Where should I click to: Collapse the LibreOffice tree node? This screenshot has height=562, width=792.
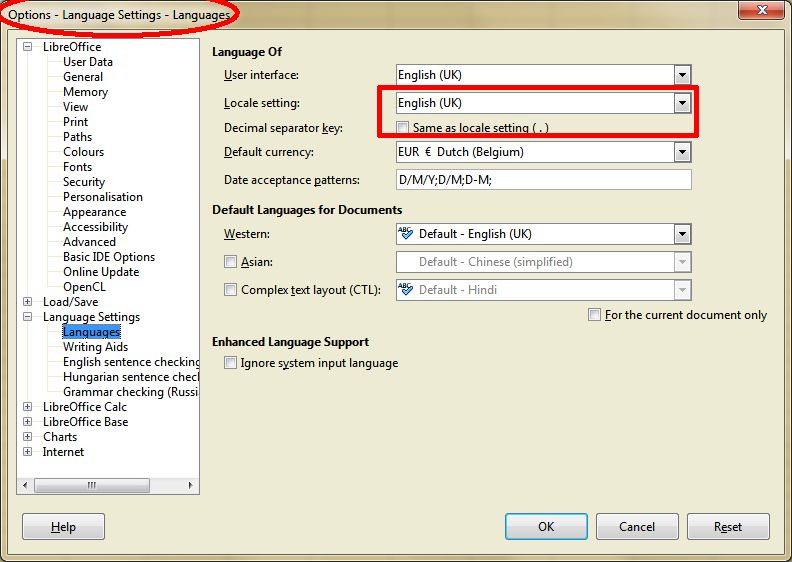click(x=28, y=47)
